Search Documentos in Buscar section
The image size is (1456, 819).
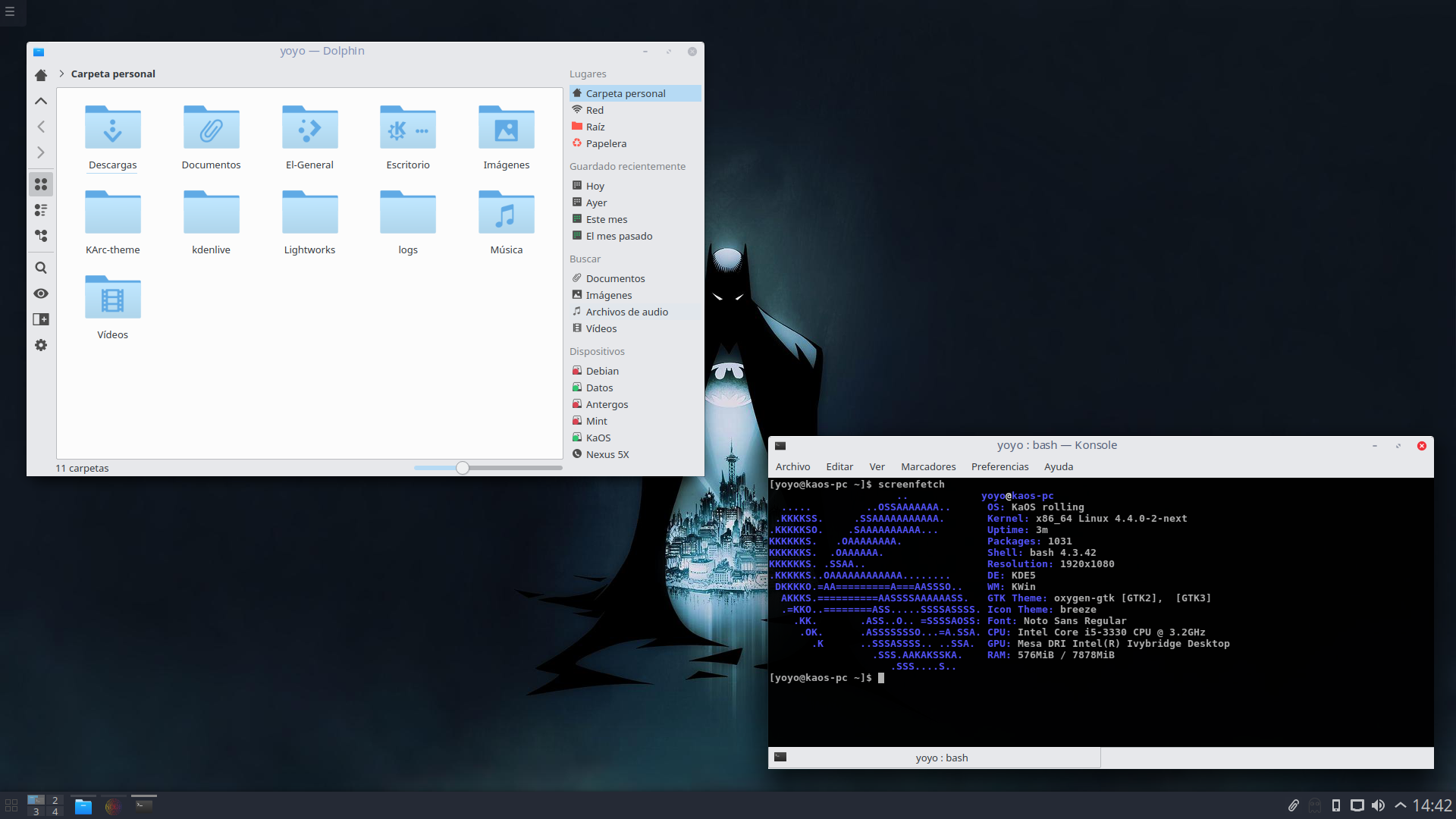click(635, 278)
